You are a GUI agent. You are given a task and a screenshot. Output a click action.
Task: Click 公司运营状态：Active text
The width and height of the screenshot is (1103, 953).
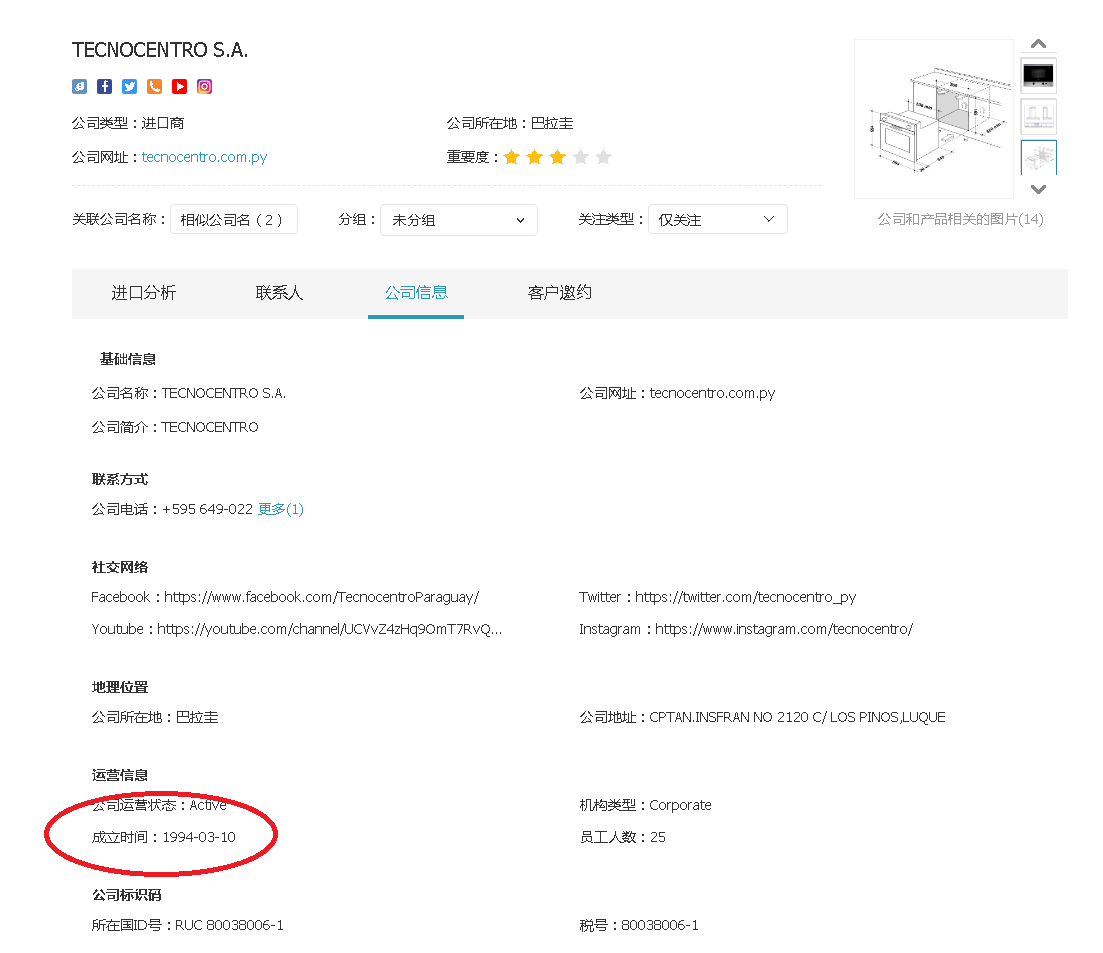[x=159, y=805]
